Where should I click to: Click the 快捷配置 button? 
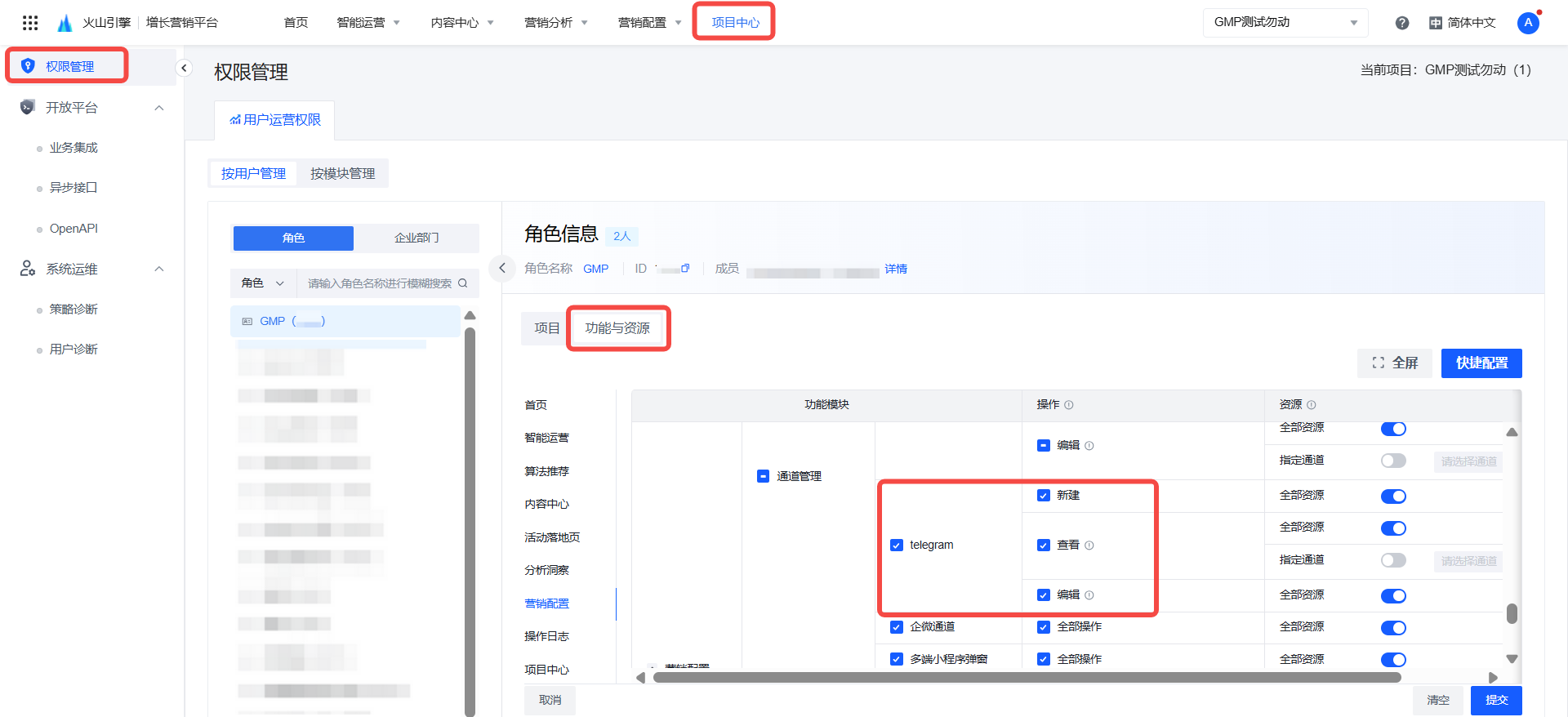(x=1481, y=363)
